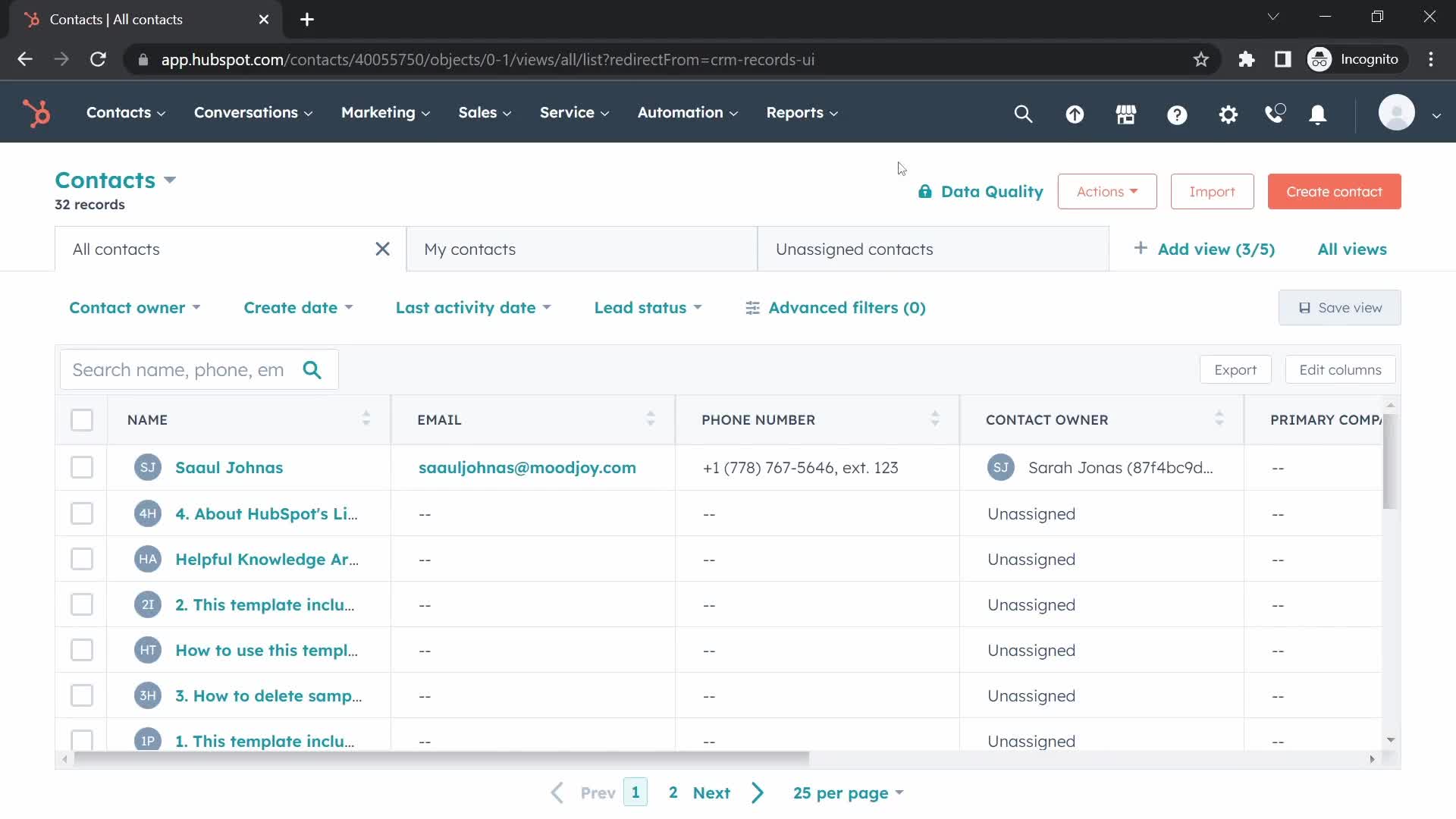
Task: Click the Import button
Action: coord(1212,191)
